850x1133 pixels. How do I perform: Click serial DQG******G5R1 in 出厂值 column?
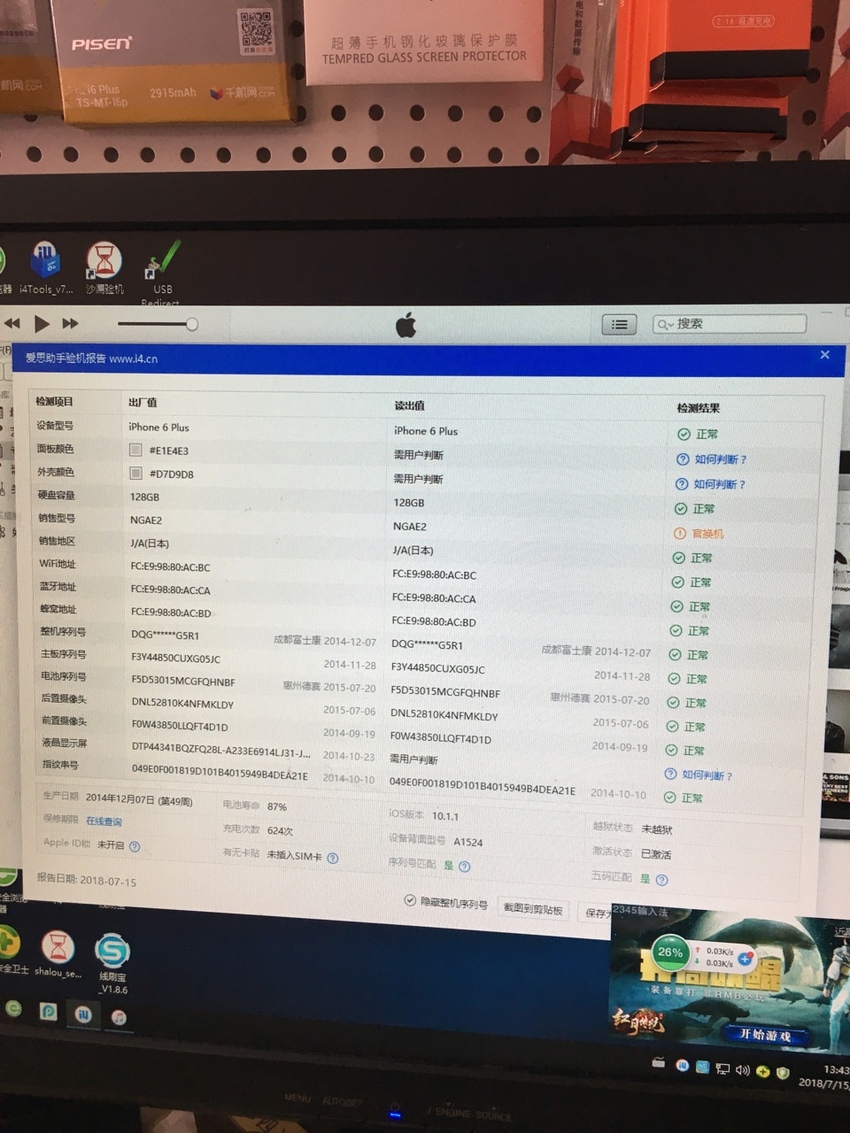pyautogui.click(x=165, y=635)
